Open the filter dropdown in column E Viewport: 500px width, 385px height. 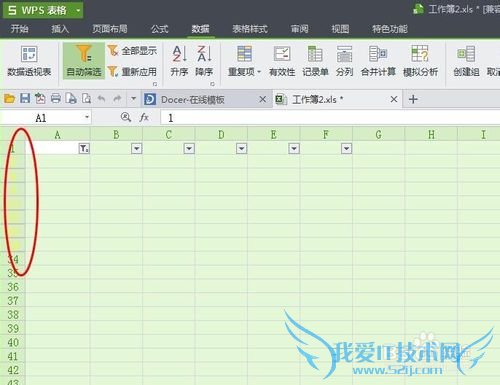point(294,148)
